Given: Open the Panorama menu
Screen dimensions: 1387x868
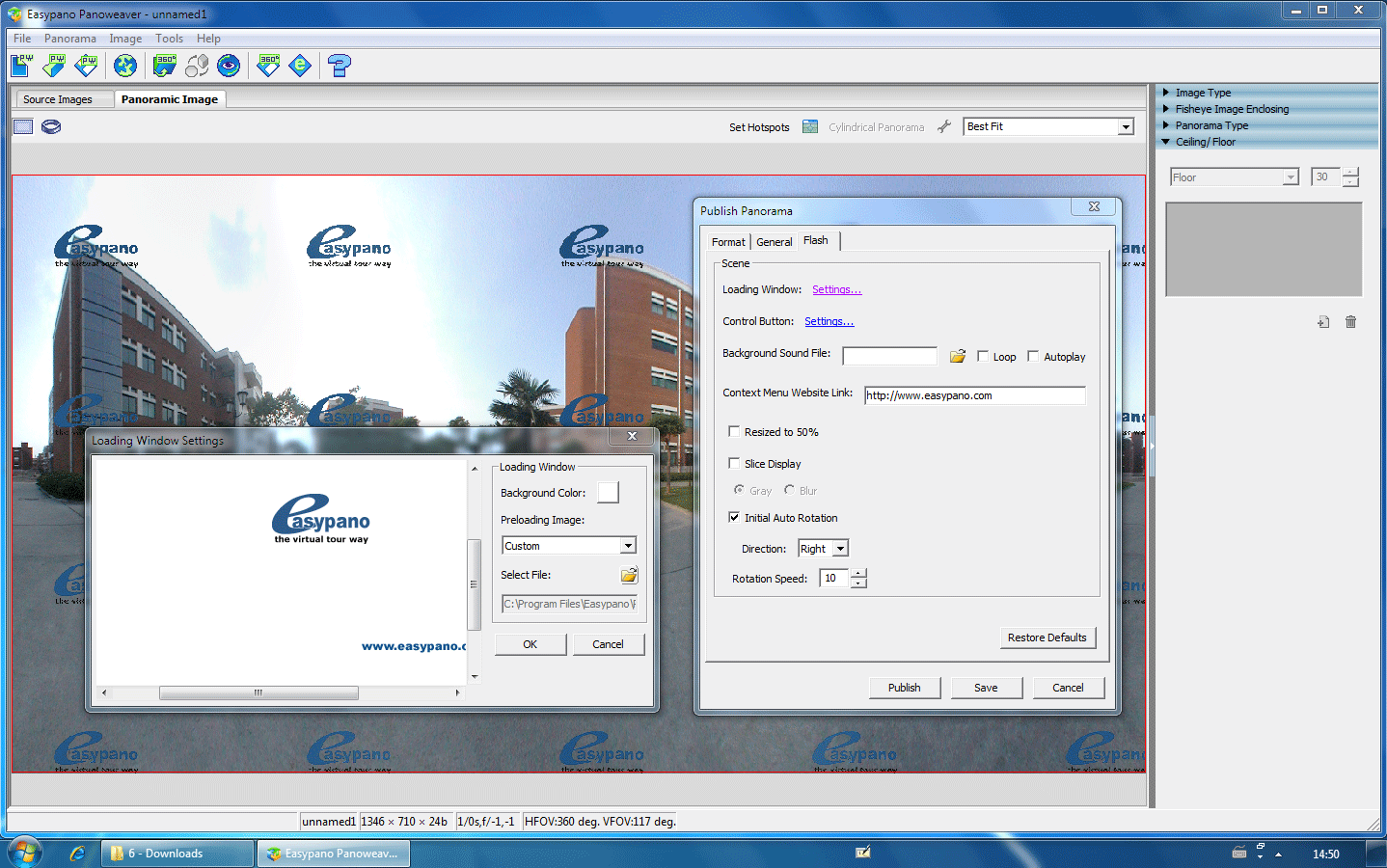Looking at the screenshot, I should pos(70,39).
